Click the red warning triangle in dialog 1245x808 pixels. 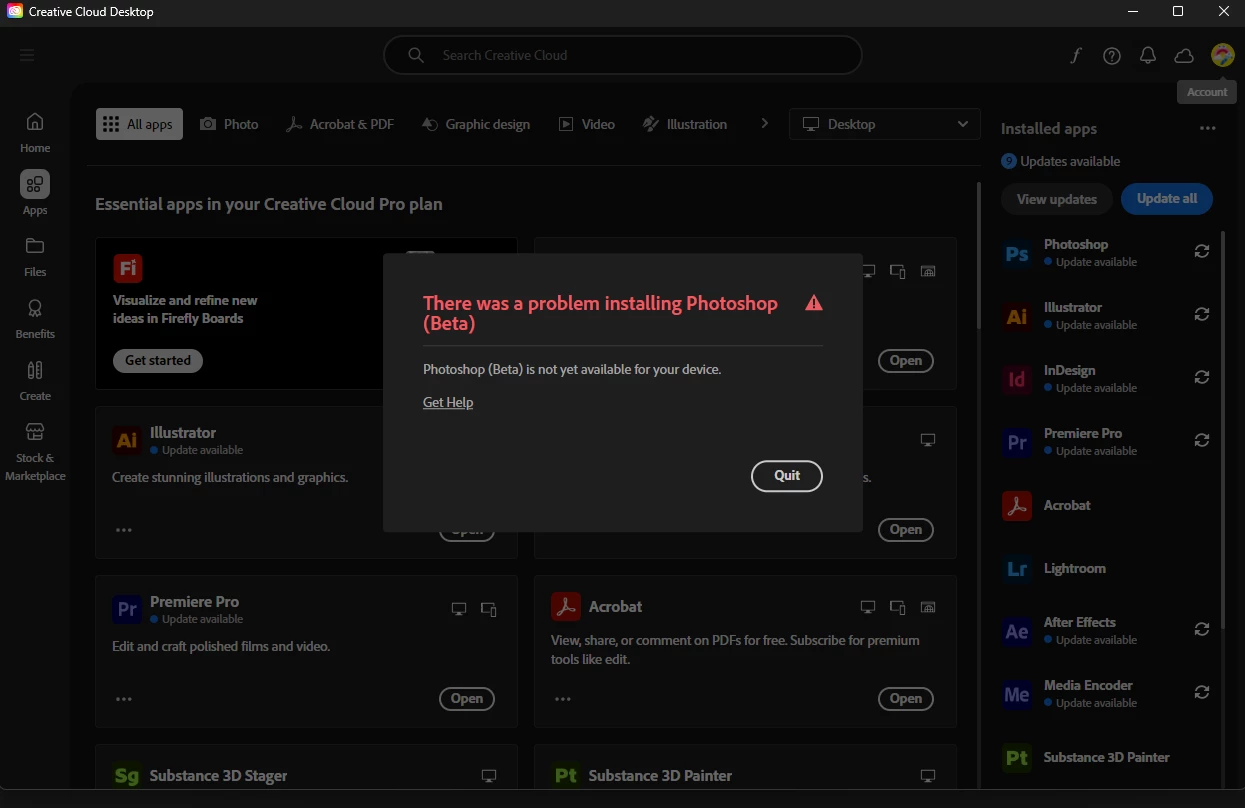coord(814,303)
